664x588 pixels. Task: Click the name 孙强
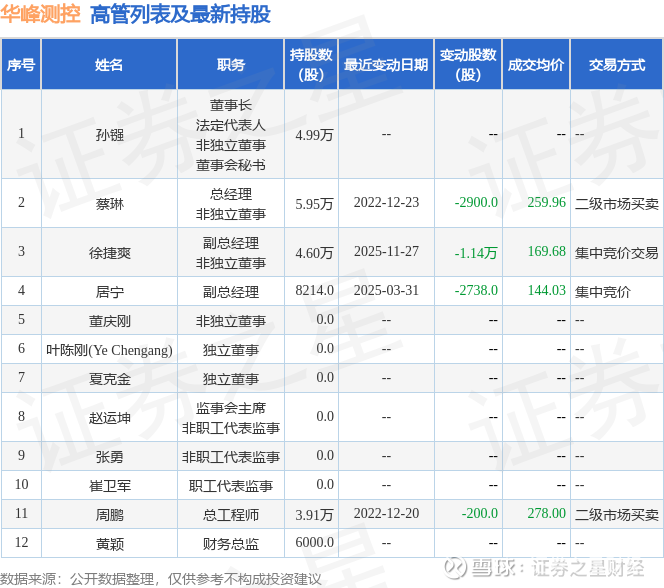(x=109, y=135)
